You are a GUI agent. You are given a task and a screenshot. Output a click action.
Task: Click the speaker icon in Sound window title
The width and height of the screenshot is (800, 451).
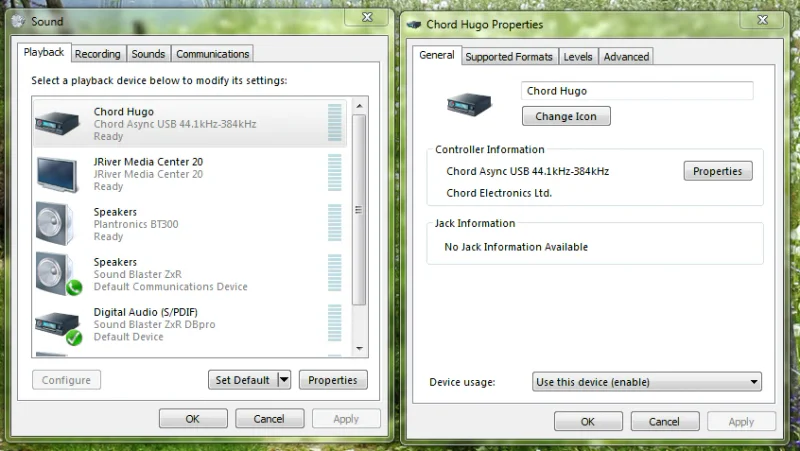(x=18, y=21)
